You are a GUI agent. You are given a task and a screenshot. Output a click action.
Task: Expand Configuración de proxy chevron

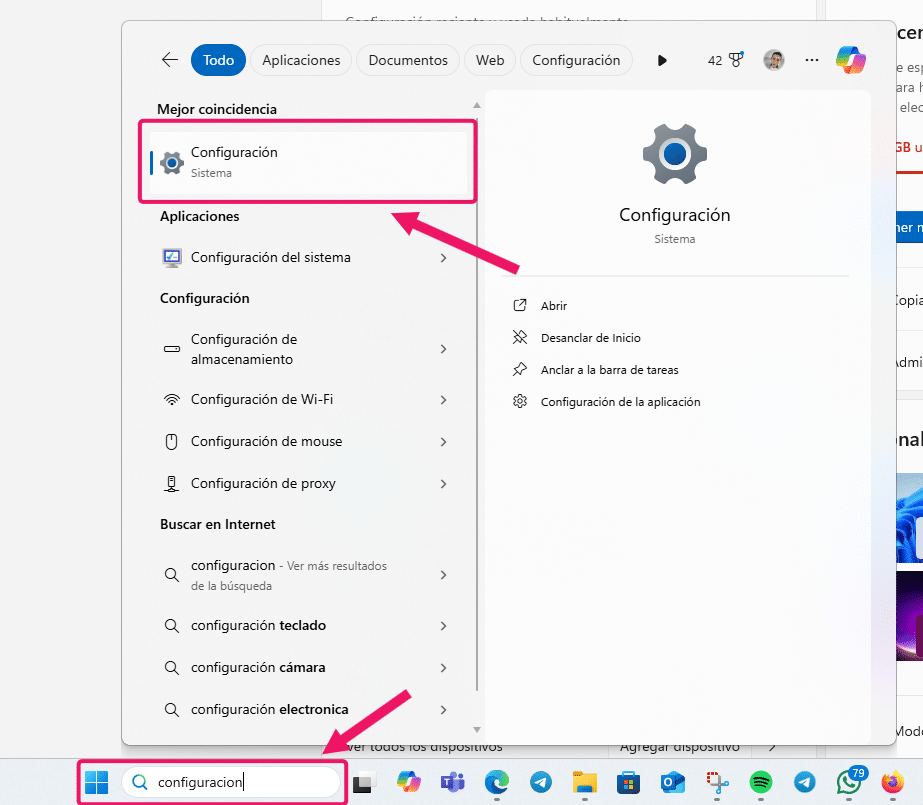pyautogui.click(x=443, y=484)
